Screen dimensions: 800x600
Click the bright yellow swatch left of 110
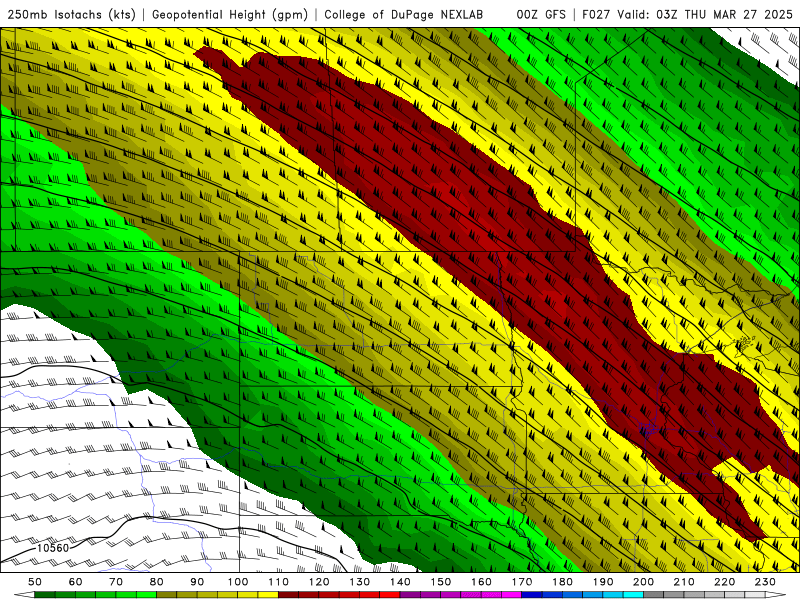[x=268, y=595]
